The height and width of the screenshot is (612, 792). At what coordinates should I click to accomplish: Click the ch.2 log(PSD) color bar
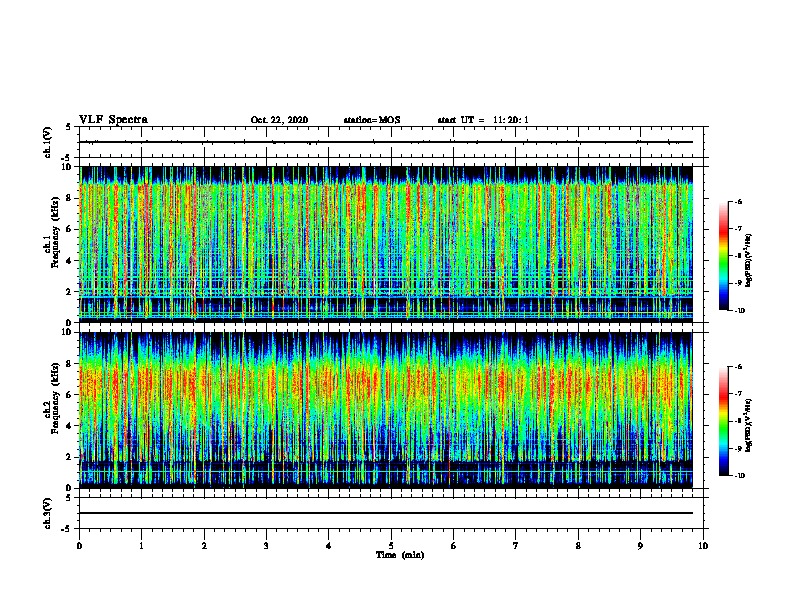pyautogui.click(x=723, y=421)
